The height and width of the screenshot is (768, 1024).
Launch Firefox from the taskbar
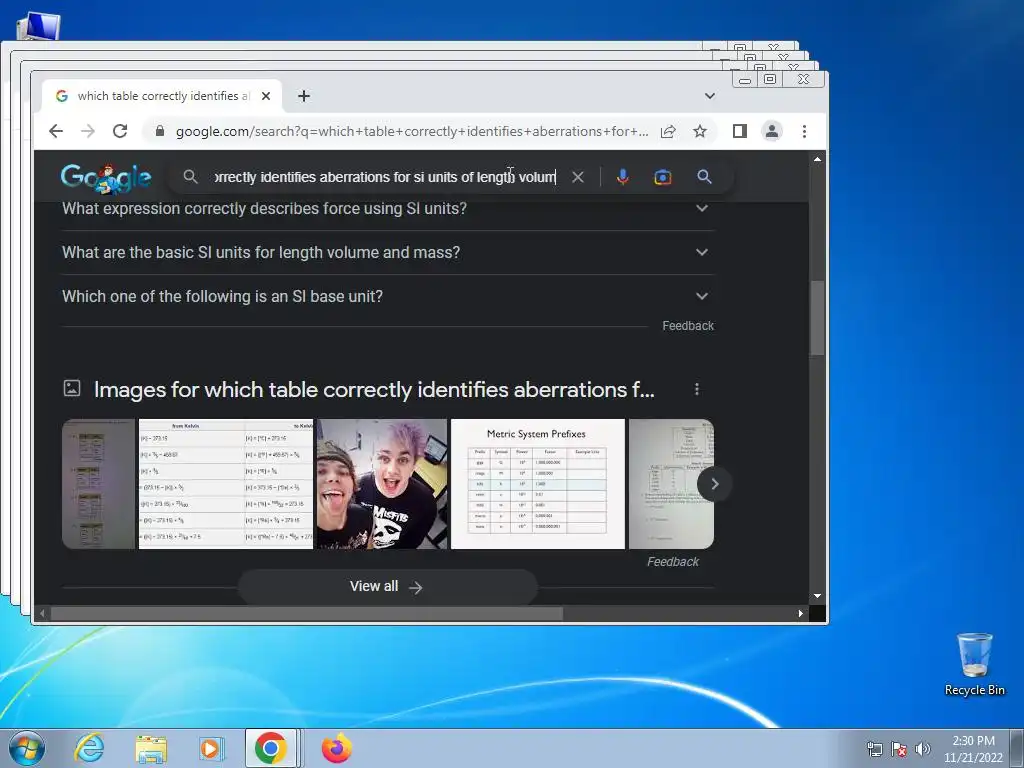tap(336, 748)
